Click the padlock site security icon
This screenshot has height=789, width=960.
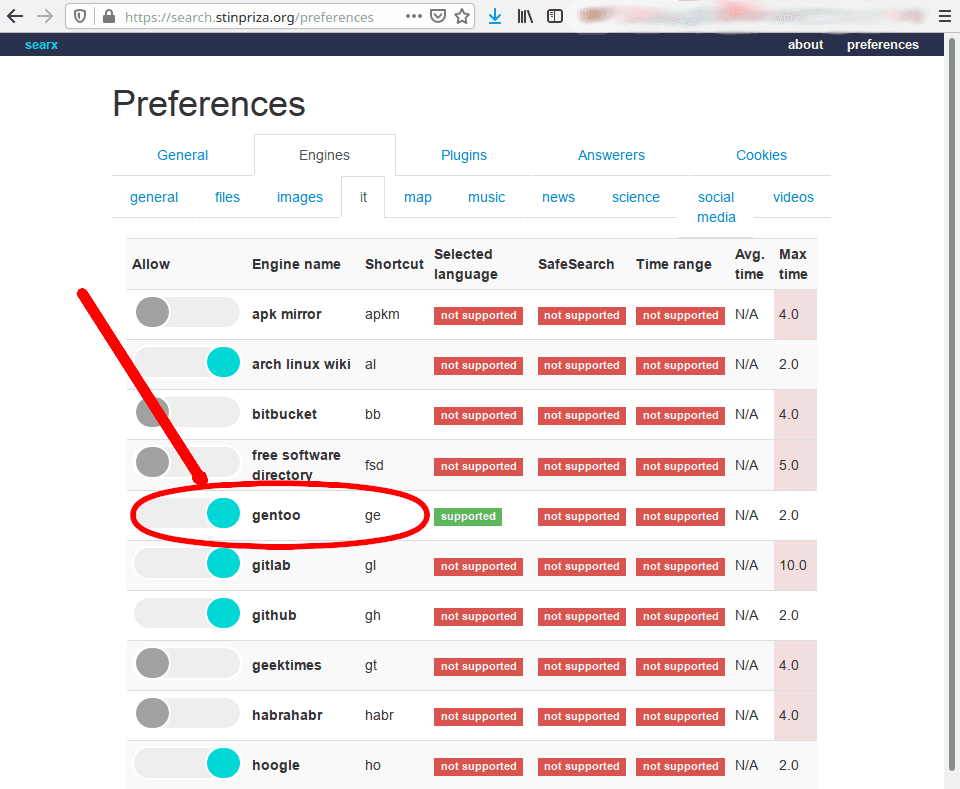pyautogui.click(x=108, y=17)
